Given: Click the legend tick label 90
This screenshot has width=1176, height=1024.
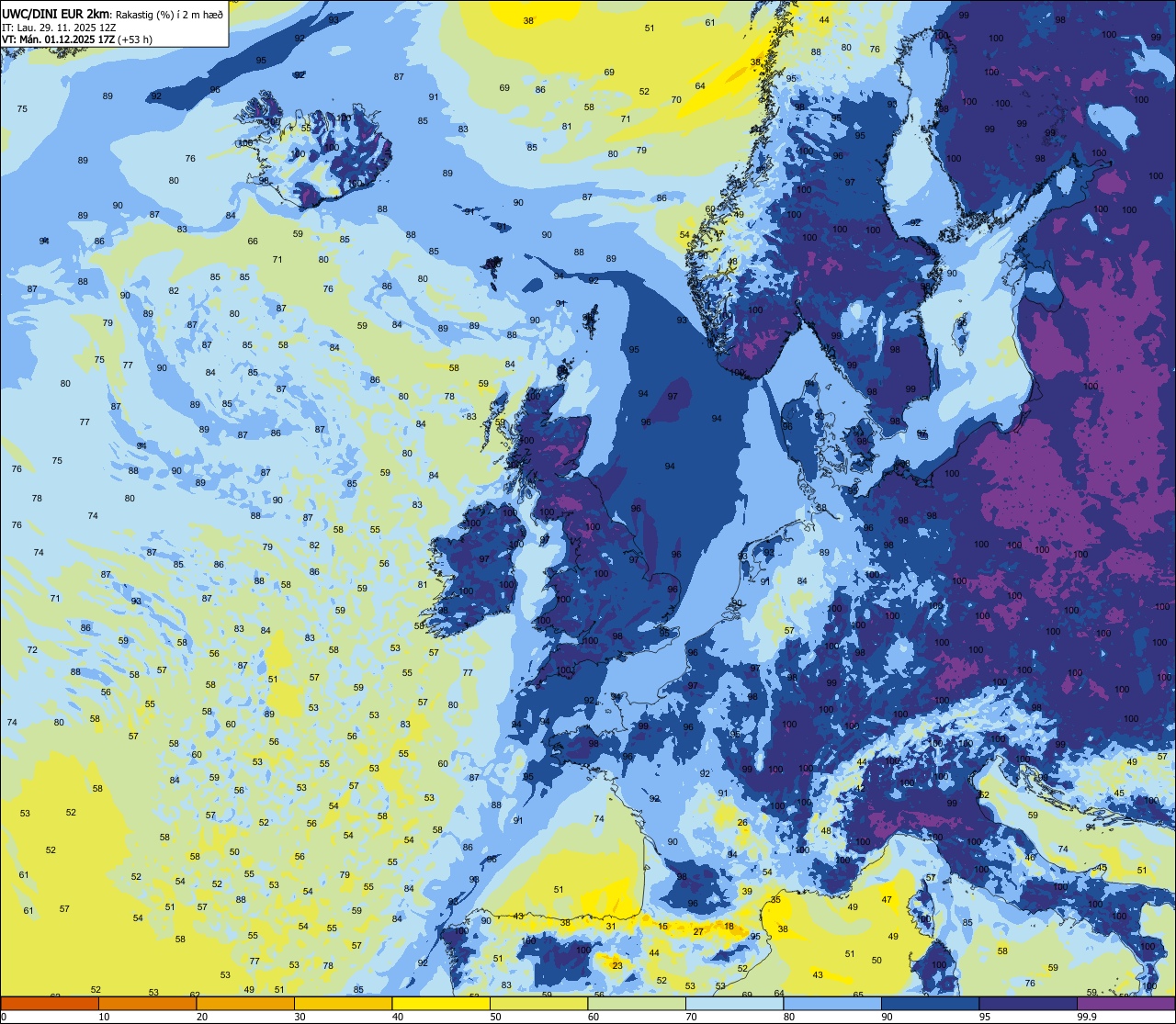Looking at the screenshot, I should (887, 1017).
